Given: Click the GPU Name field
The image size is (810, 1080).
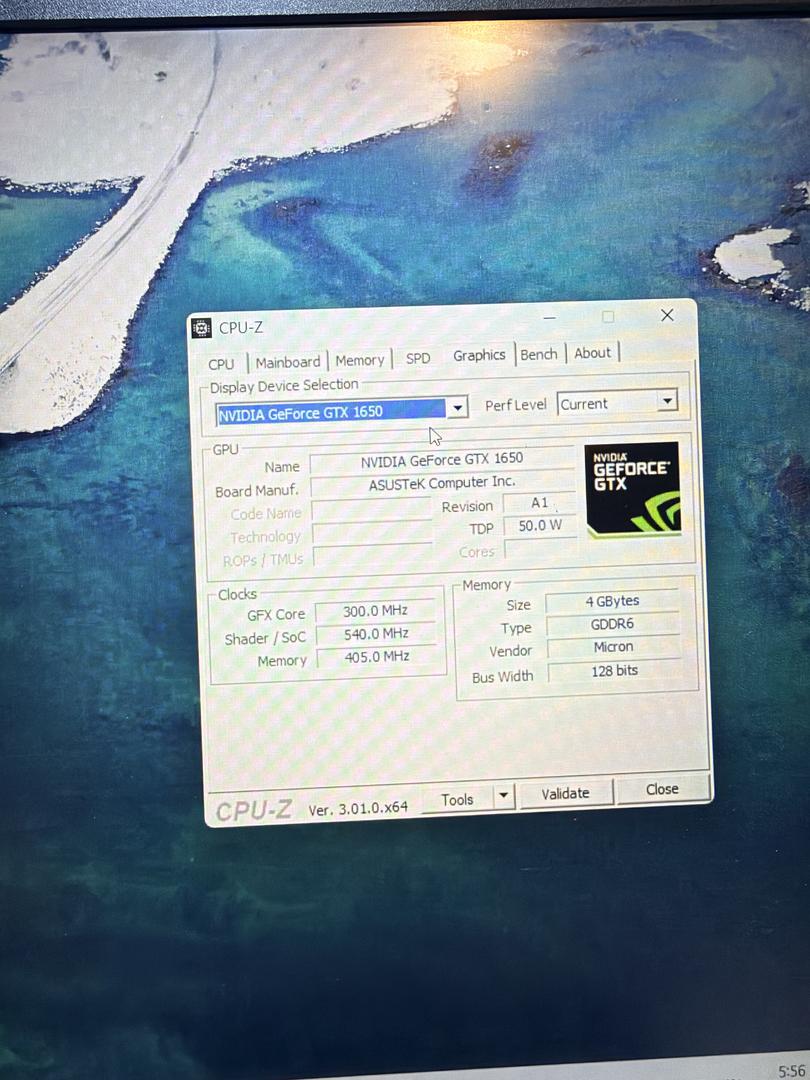Looking at the screenshot, I should point(442,460).
